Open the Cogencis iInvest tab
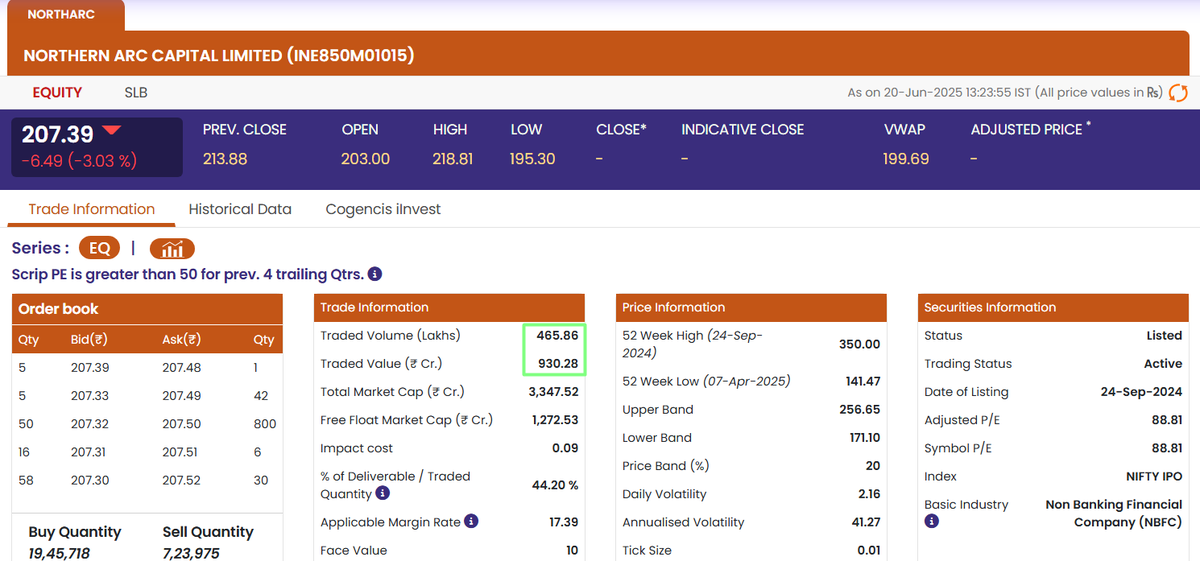1200x561 pixels. pos(383,209)
